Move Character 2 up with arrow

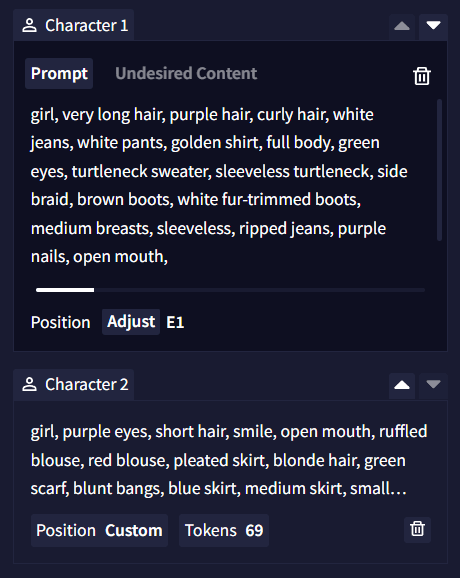pos(402,385)
